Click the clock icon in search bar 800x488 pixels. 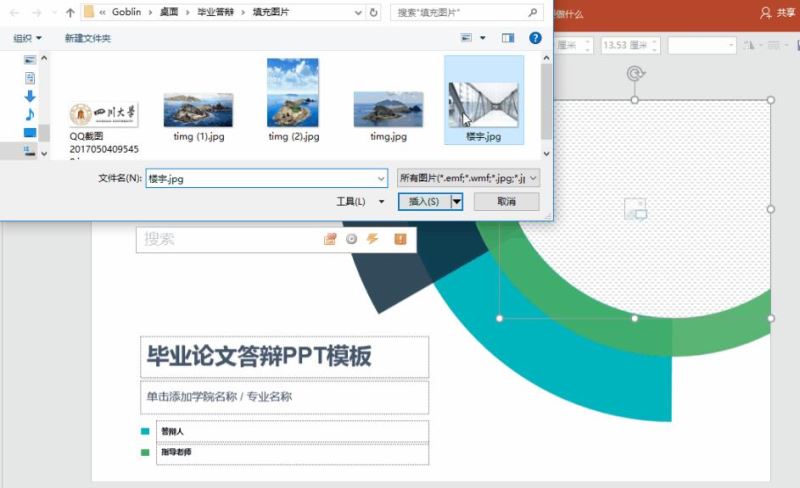tap(352, 239)
